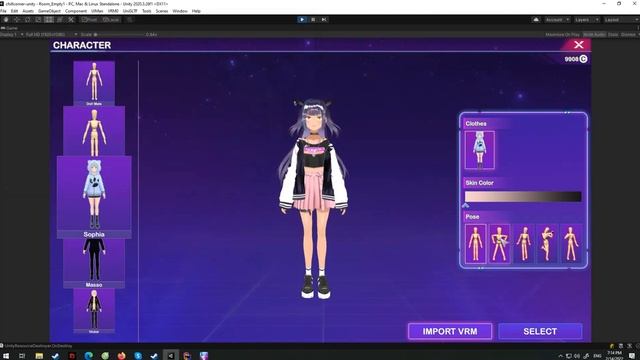Open Firefox from the taskbar

click(121, 356)
